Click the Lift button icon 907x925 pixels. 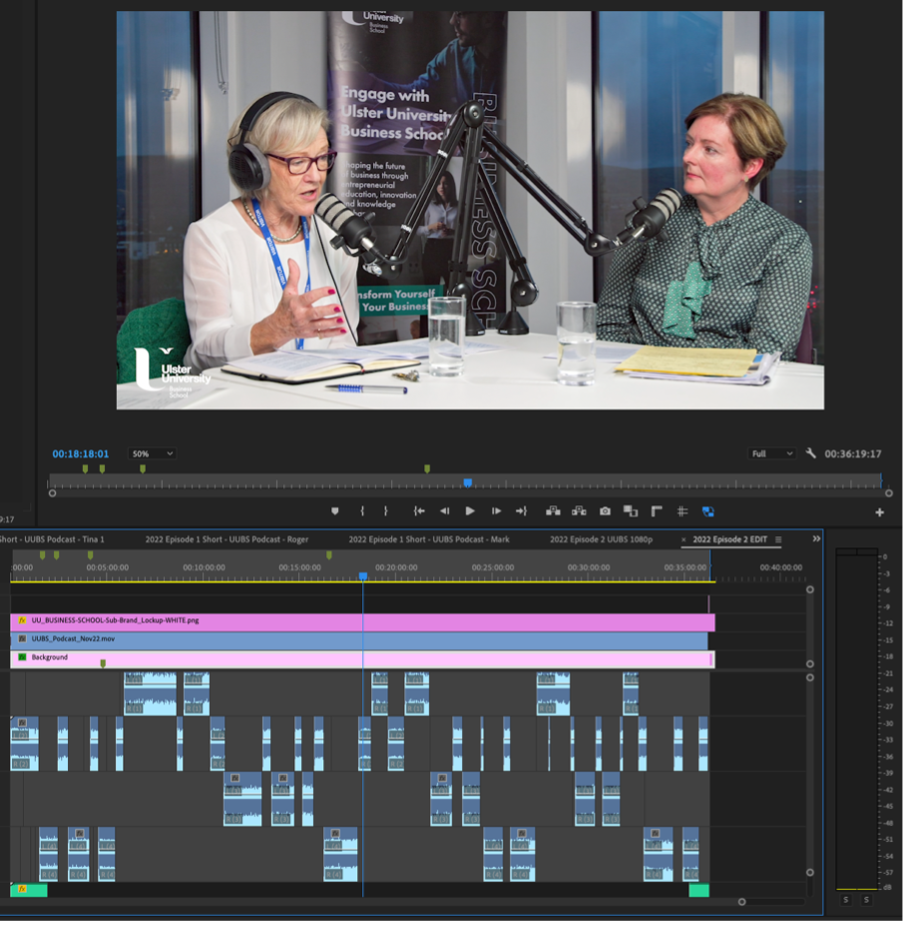(x=555, y=513)
